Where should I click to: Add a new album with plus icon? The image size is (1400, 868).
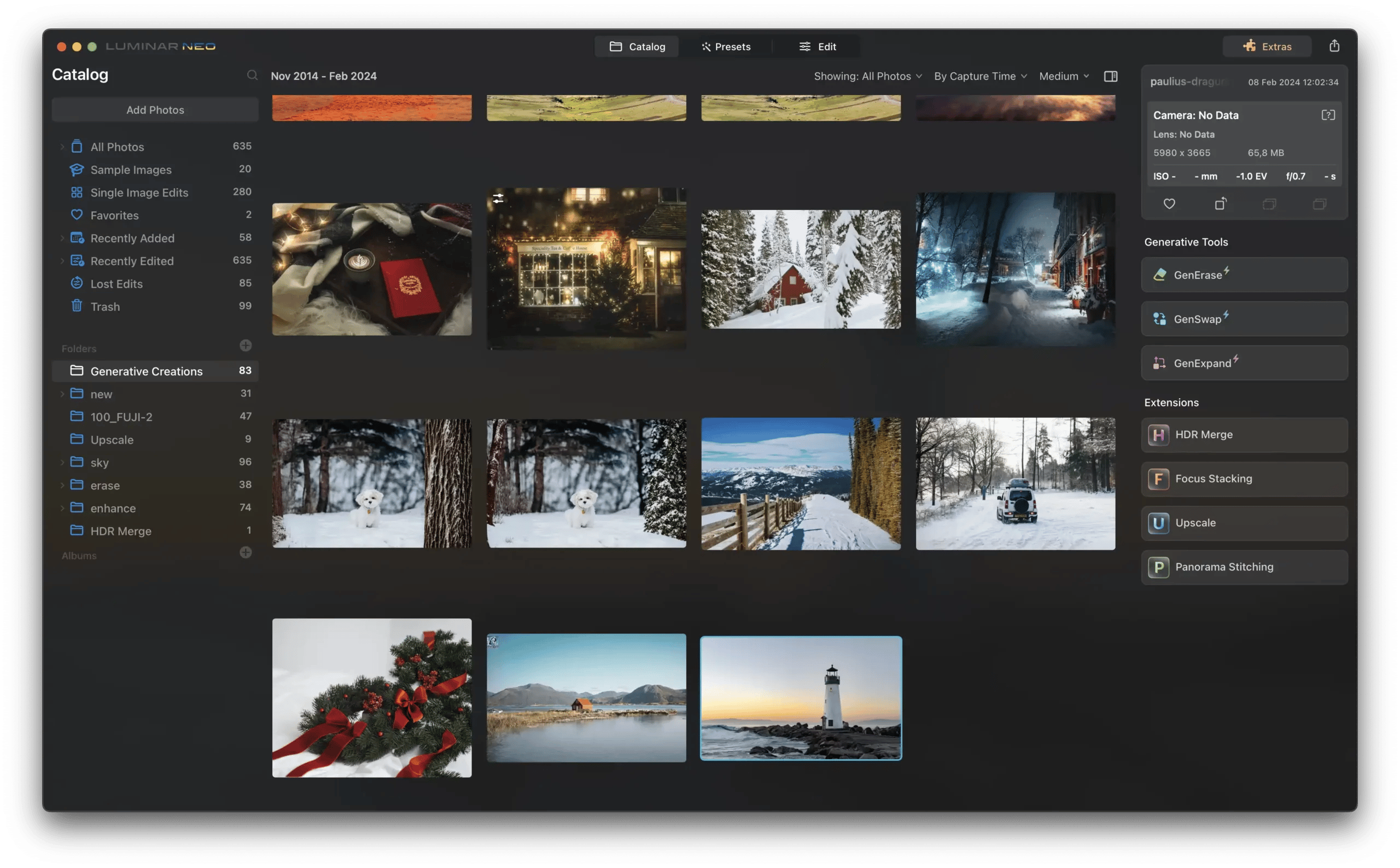click(245, 552)
